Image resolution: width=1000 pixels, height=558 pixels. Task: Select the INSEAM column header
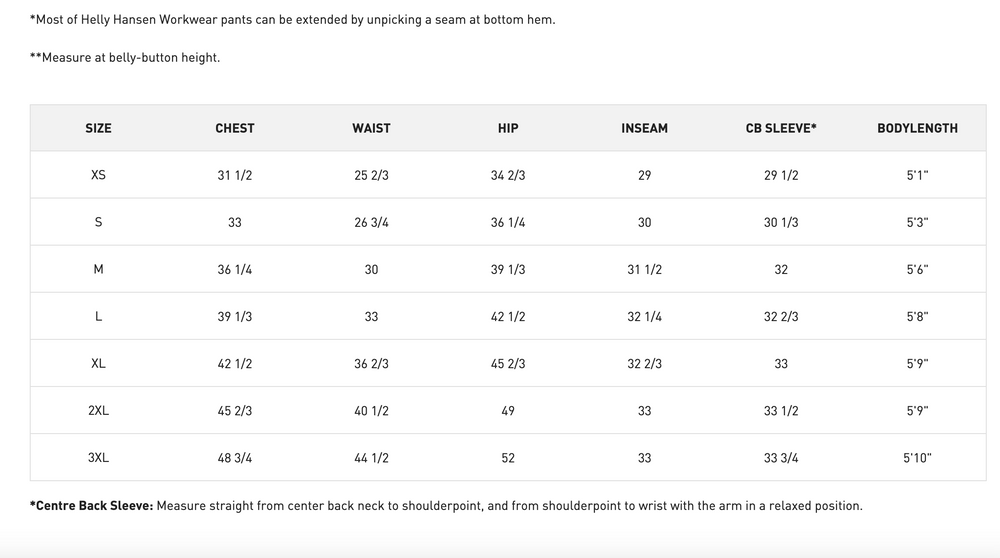[x=644, y=128]
